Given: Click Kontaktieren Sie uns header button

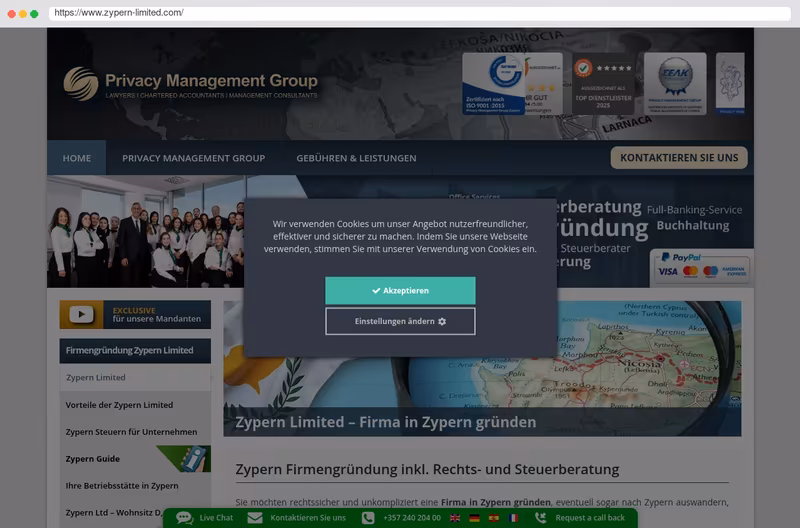Looking at the screenshot, I should [679, 158].
